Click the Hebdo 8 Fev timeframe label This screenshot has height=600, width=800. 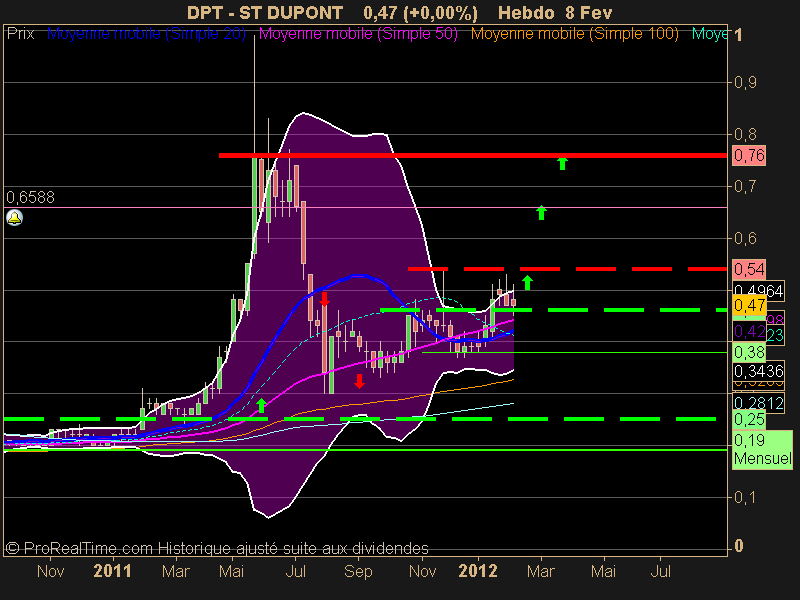pos(555,13)
